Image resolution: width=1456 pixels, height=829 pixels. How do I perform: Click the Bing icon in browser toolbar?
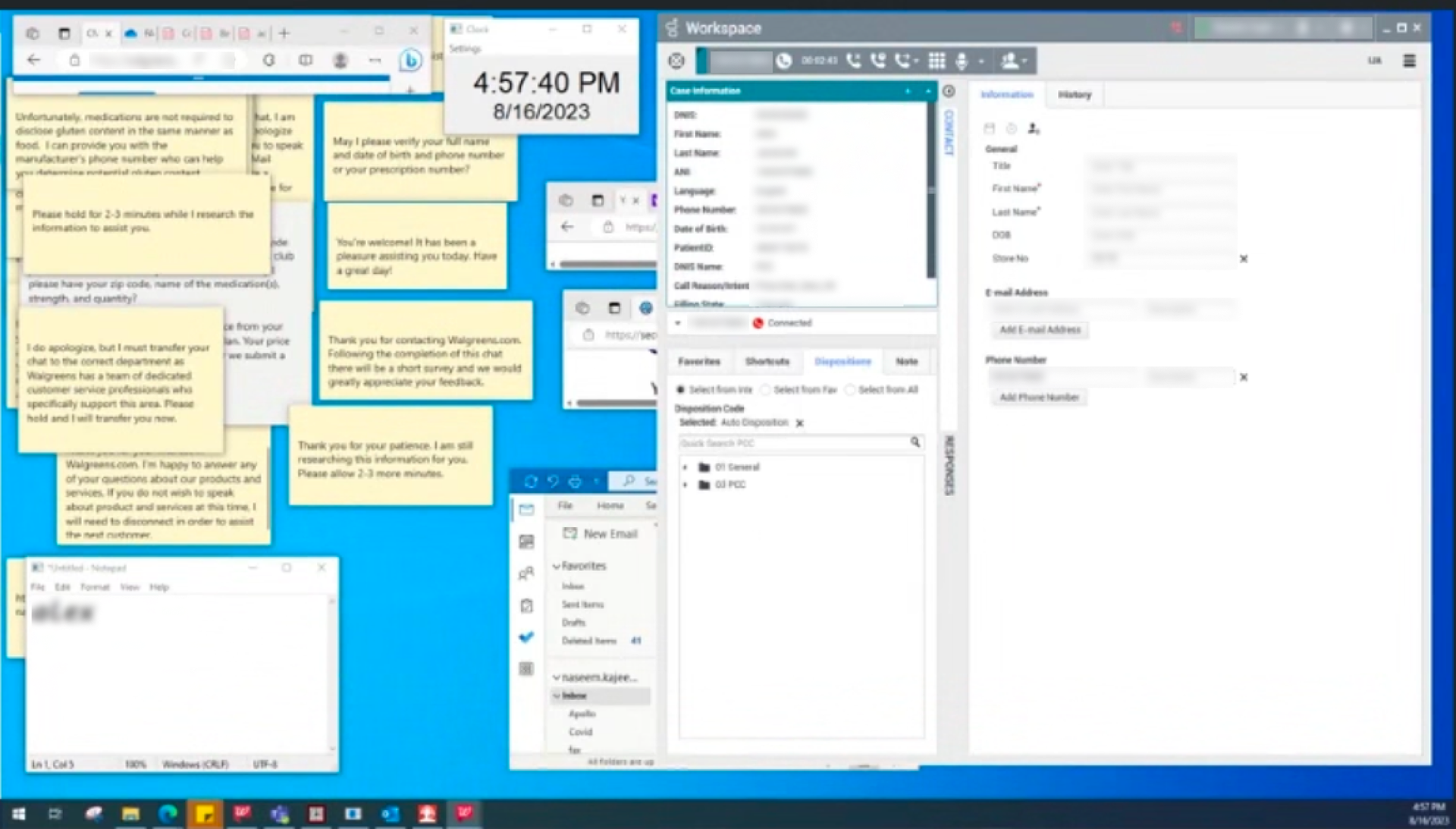click(x=410, y=60)
